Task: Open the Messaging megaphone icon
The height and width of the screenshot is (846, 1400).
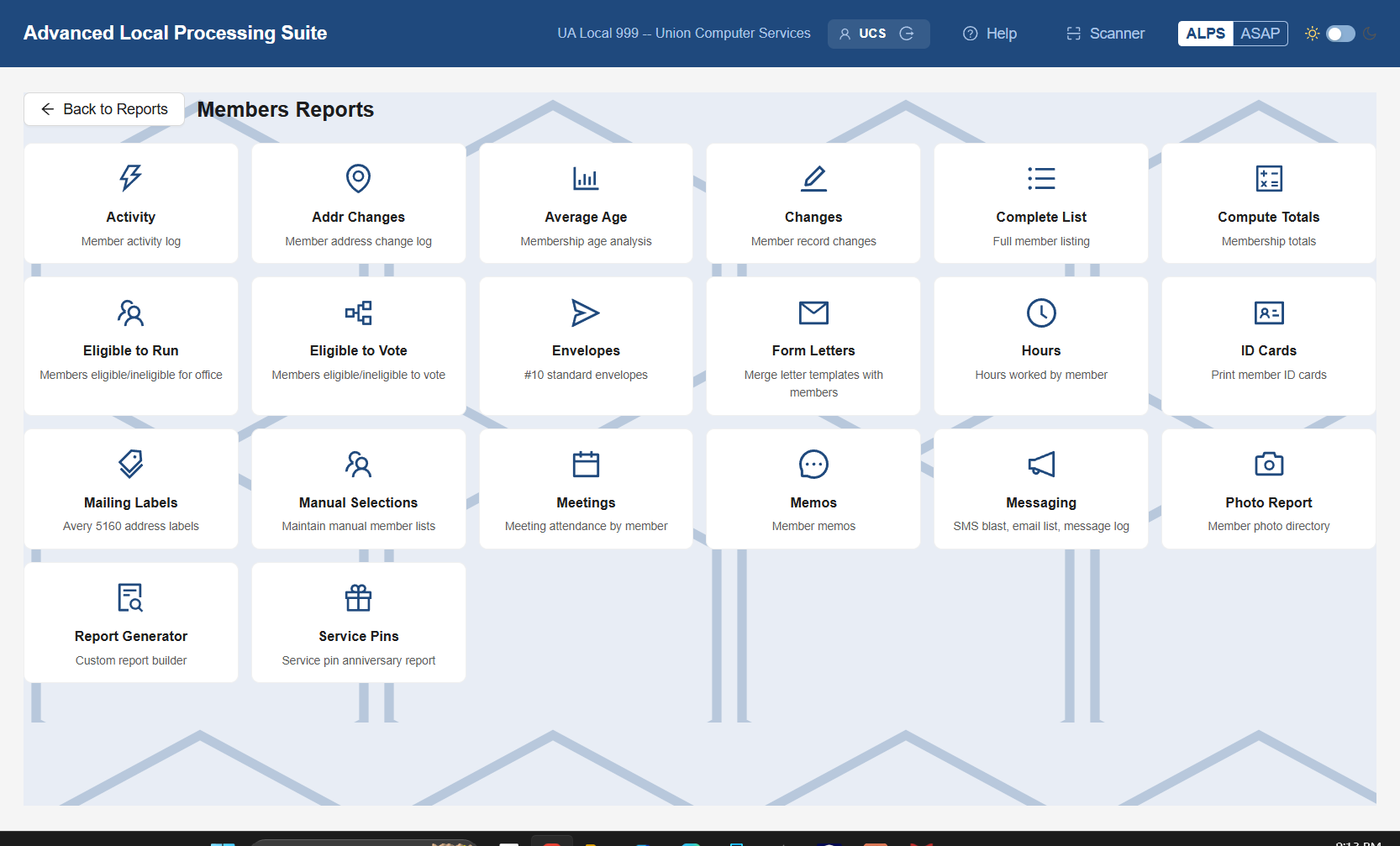Action: (1041, 464)
